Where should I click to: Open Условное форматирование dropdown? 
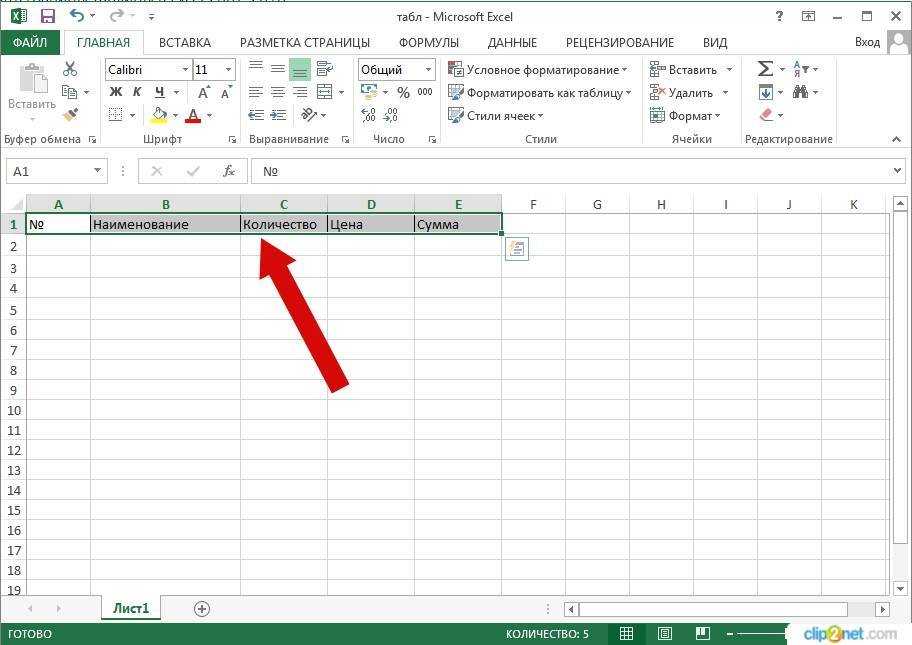click(x=539, y=70)
